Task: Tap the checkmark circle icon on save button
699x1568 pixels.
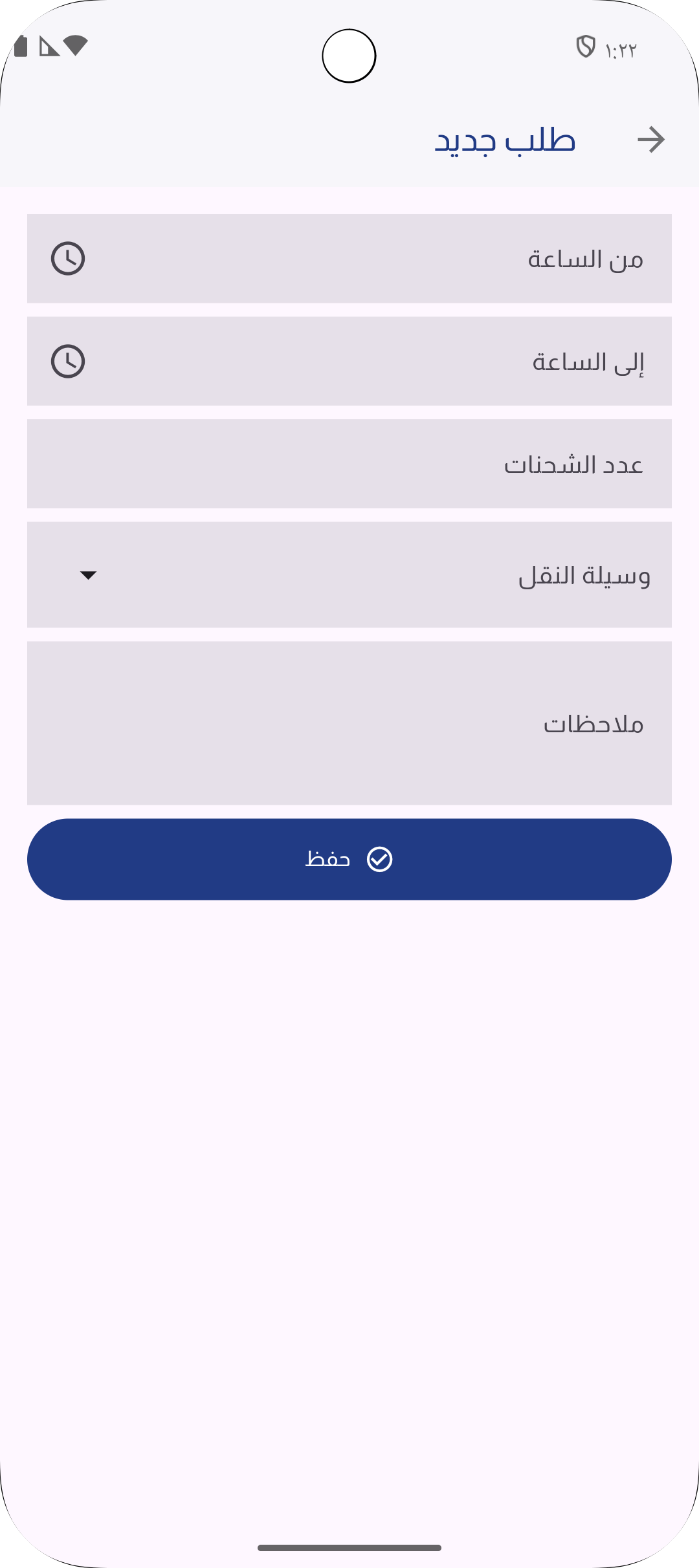Action: point(379,859)
